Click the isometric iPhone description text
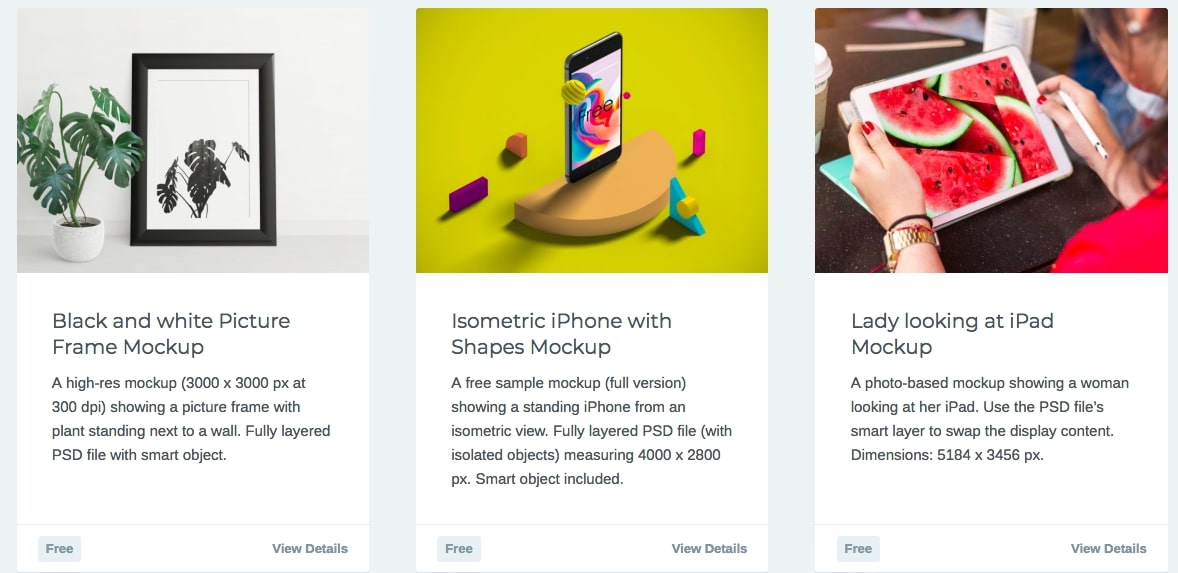Viewport: 1178px width, 573px height. [x=591, y=430]
